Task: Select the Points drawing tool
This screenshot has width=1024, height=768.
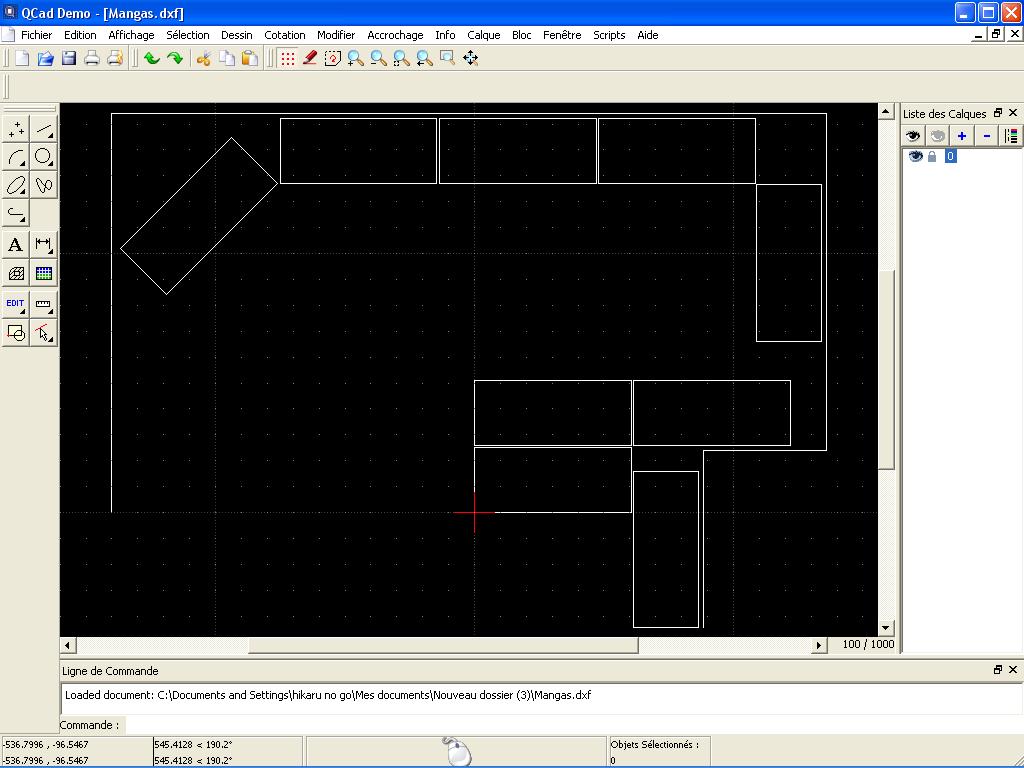Action: (17, 129)
